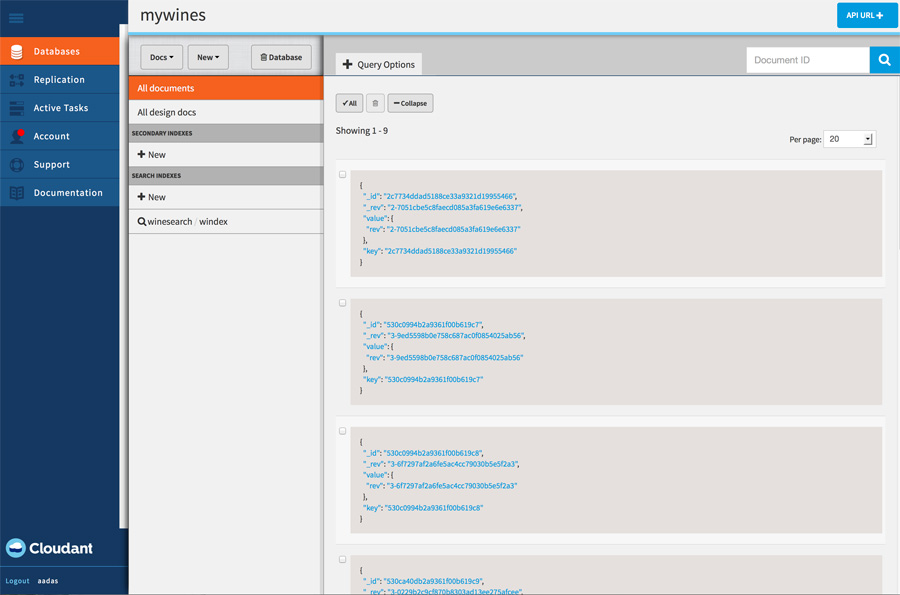Viewport: 900px width, 595px height.
Task: Focus the Document ID search field
Action: click(808, 60)
